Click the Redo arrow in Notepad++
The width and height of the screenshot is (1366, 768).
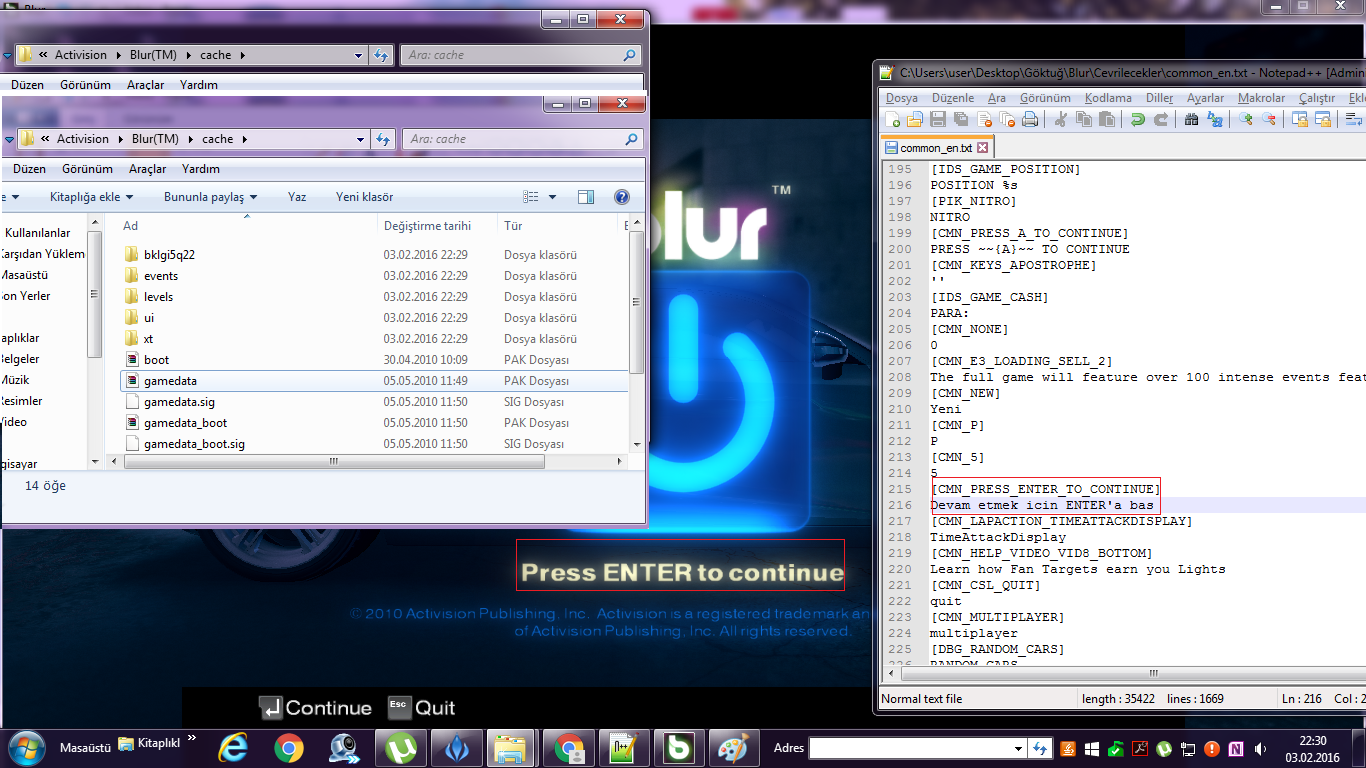[1160, 119]
